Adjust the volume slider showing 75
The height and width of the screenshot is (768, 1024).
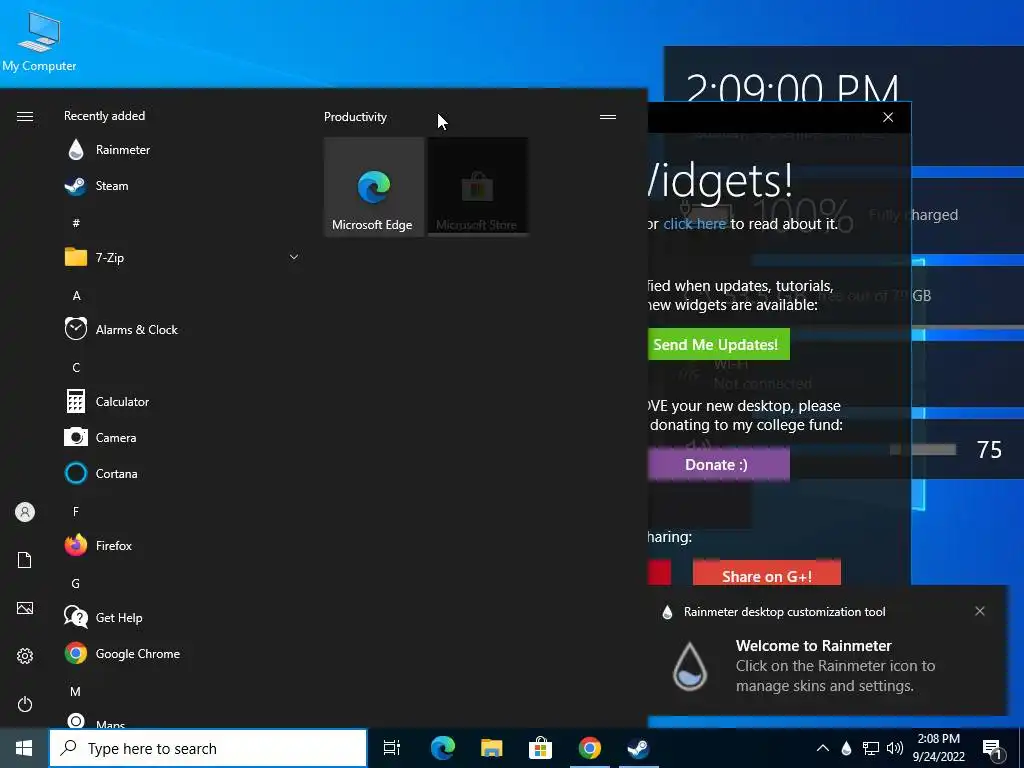pyautogui.click(x=922, y=449)
